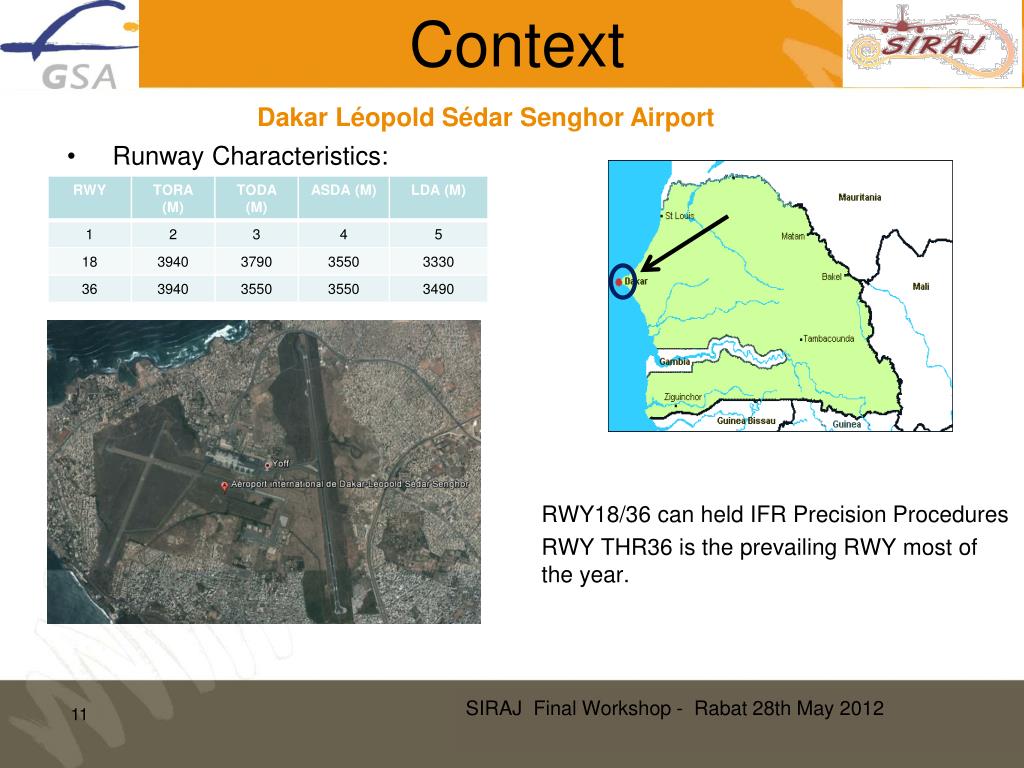Select ASDA value 3550 in the runway 18 row

(x=344, y=262)
